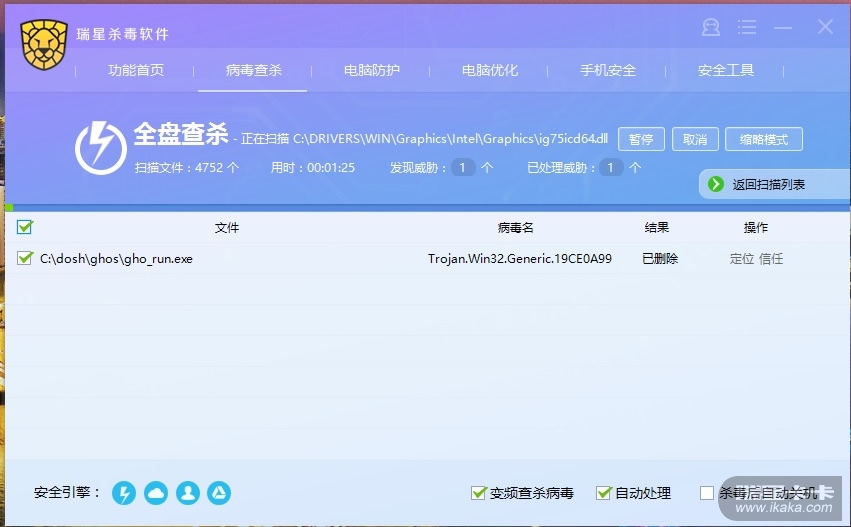Toggle the user-profile security engine
The height and width of the screenshot is (527, 851).
(x=188, y=493)
